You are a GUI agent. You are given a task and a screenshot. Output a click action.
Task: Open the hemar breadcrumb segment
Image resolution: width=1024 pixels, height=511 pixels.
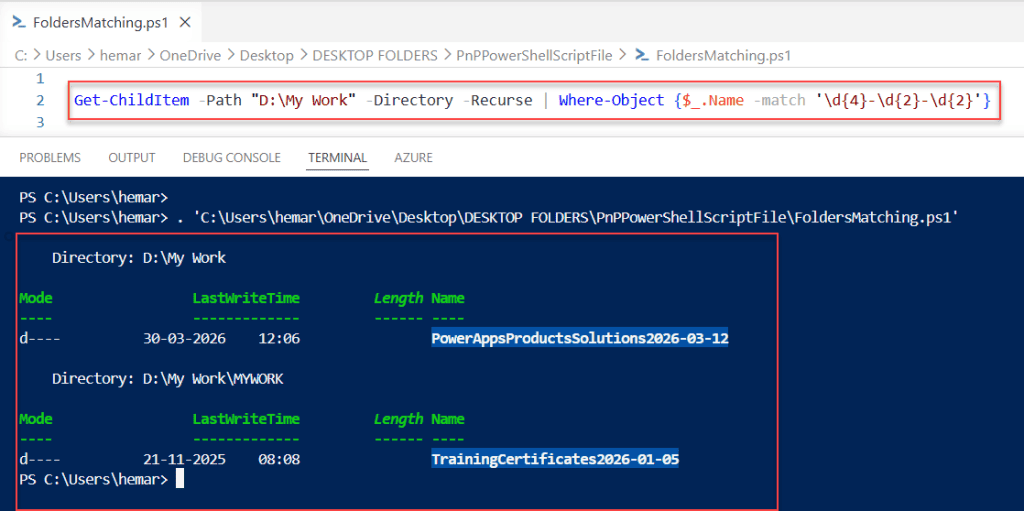coord(120,56)
